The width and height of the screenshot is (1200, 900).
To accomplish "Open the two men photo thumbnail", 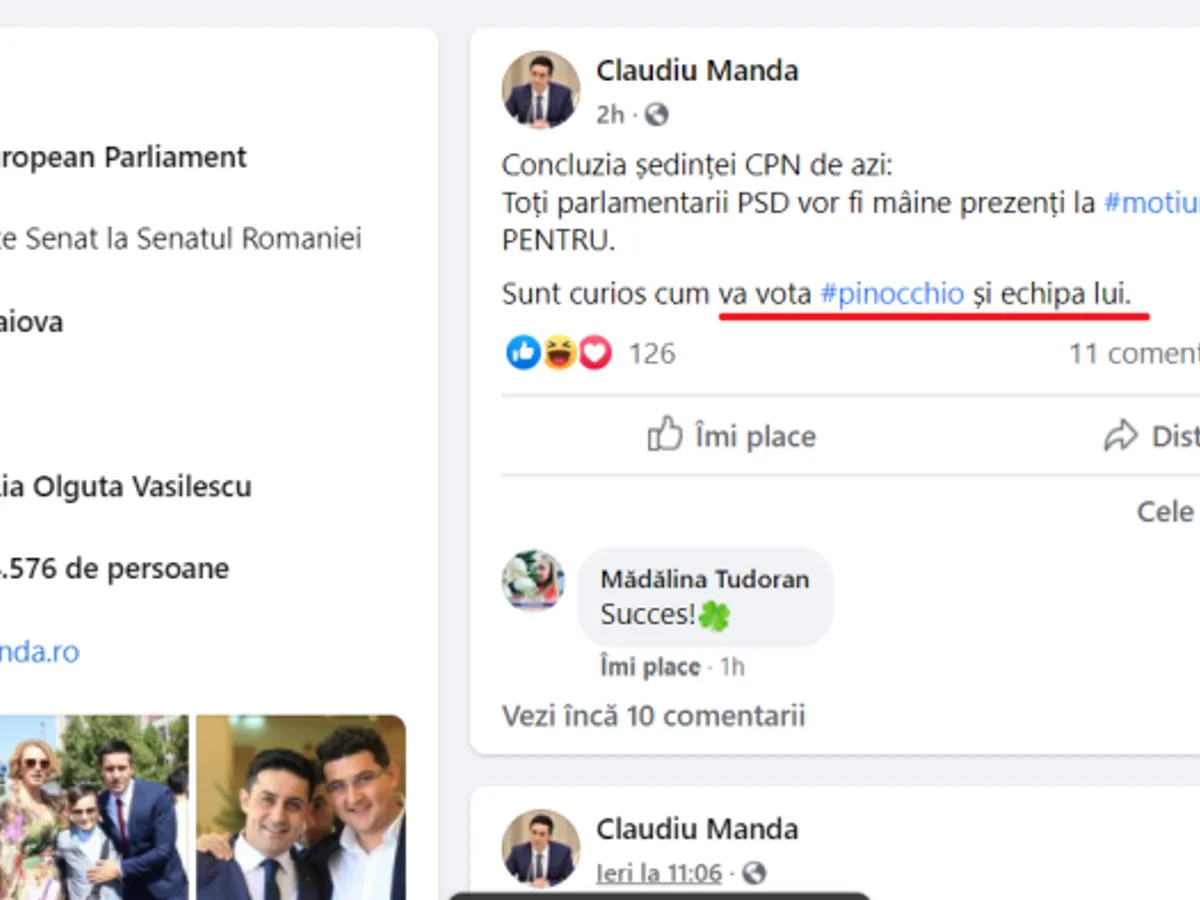I will [x=301, y=807].
